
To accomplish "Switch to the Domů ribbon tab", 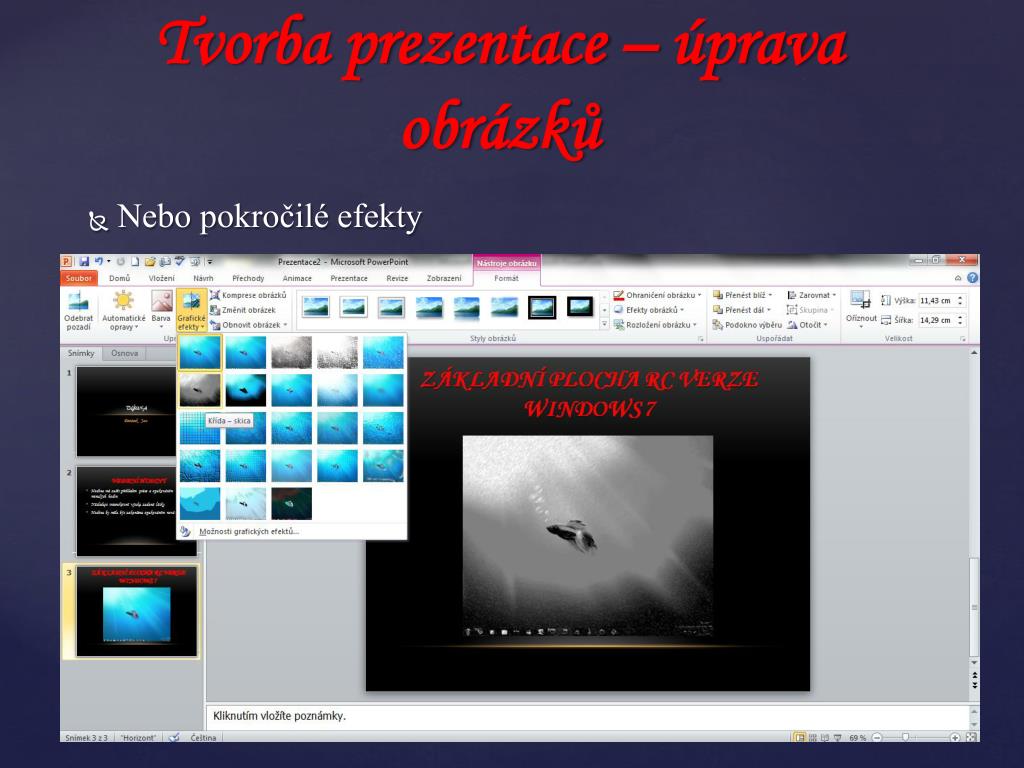I will coord(120,278).
